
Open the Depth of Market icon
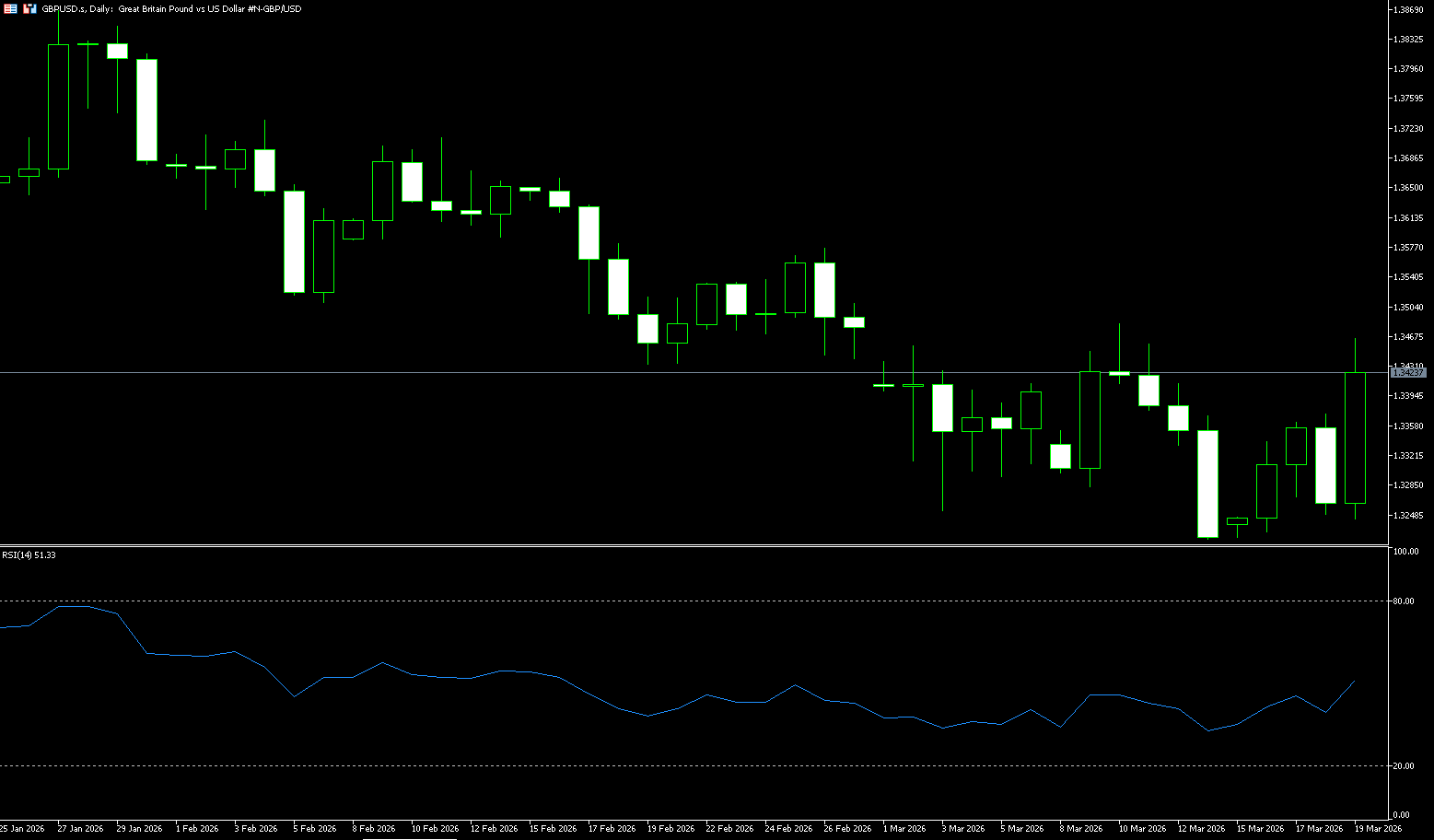click(9, 8)
